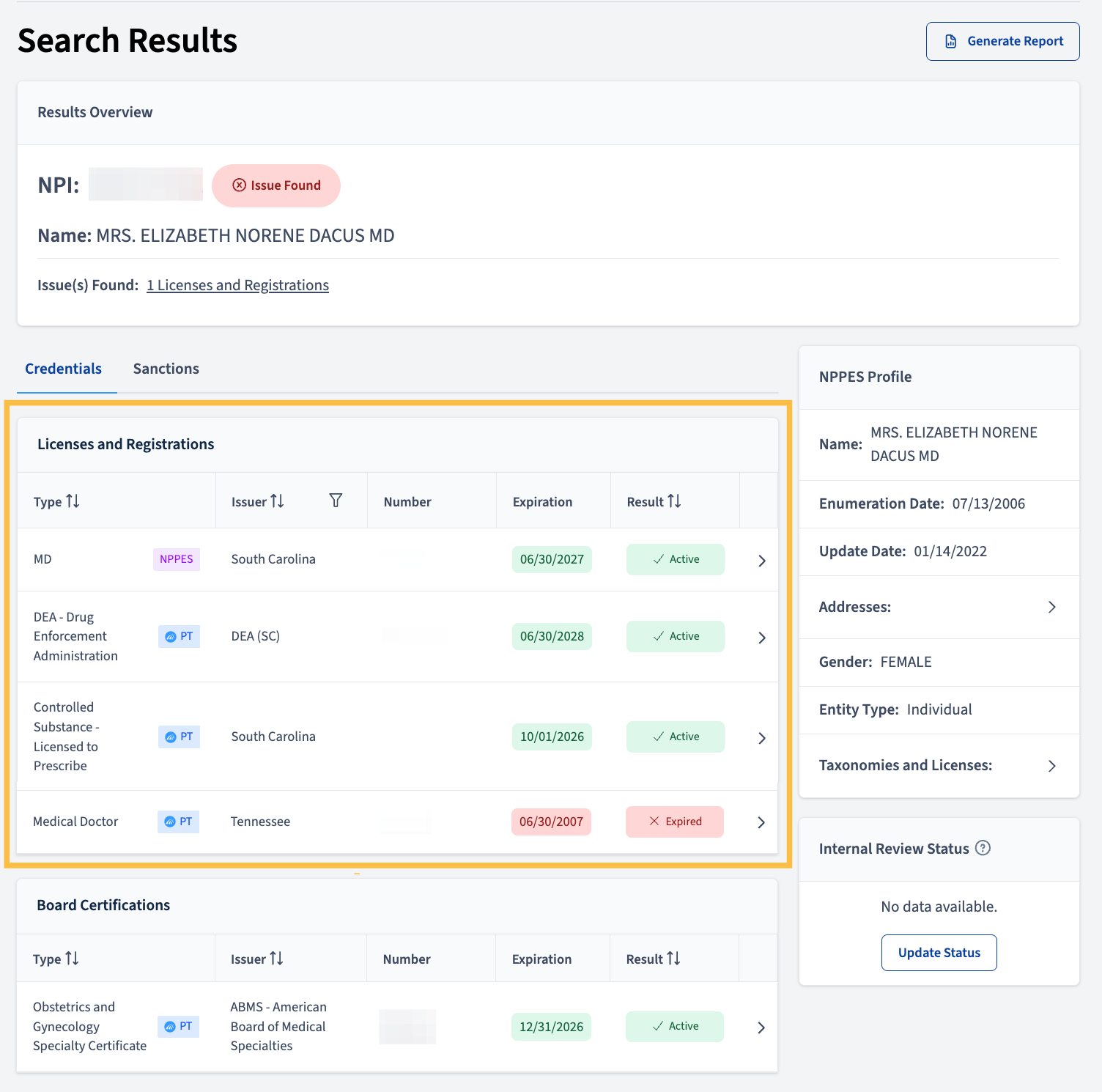Open the Internal Review Status help icon
Screen dimensions: 1102x1092
[x=983, y=848]
